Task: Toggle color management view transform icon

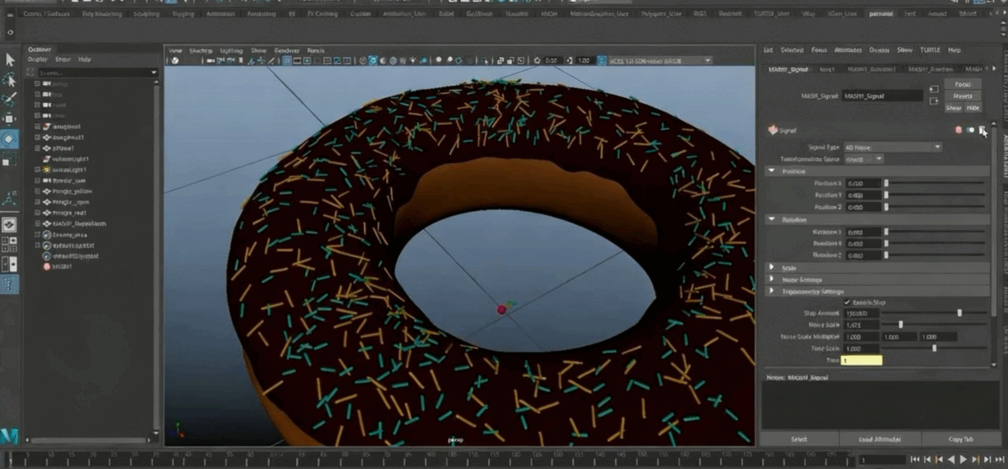Action: coord(601,60)
